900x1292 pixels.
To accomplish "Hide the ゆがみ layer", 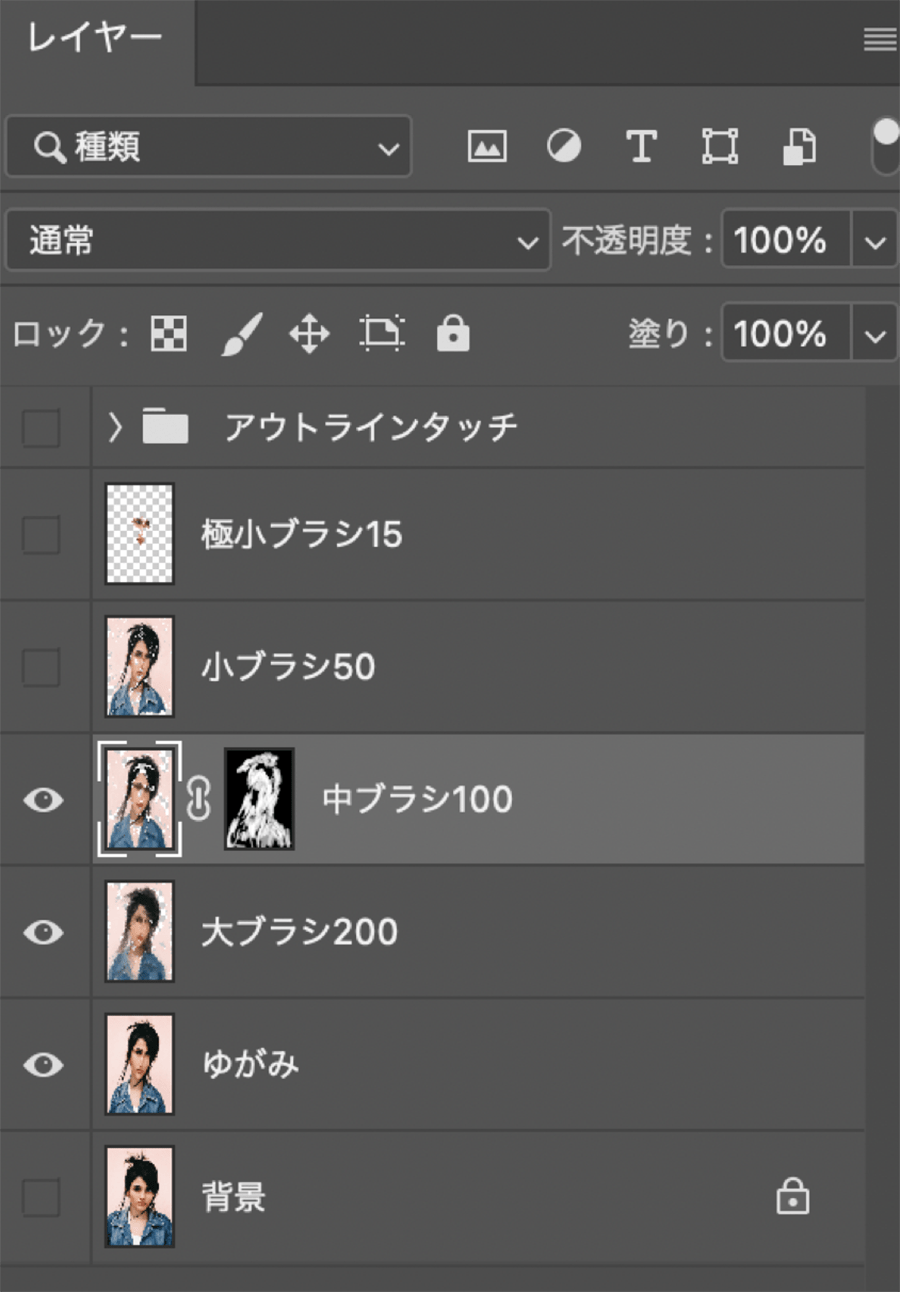I will 43,1065.
